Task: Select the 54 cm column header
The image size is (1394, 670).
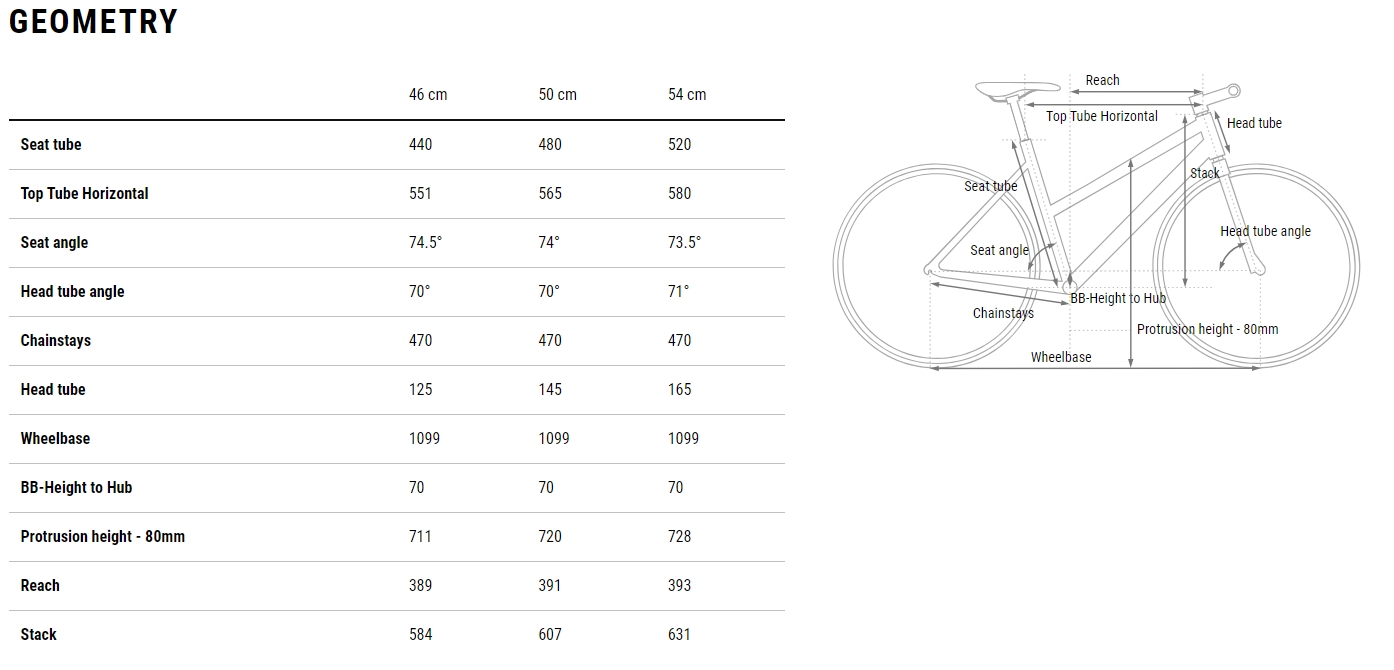Action: tap(687, 94)
